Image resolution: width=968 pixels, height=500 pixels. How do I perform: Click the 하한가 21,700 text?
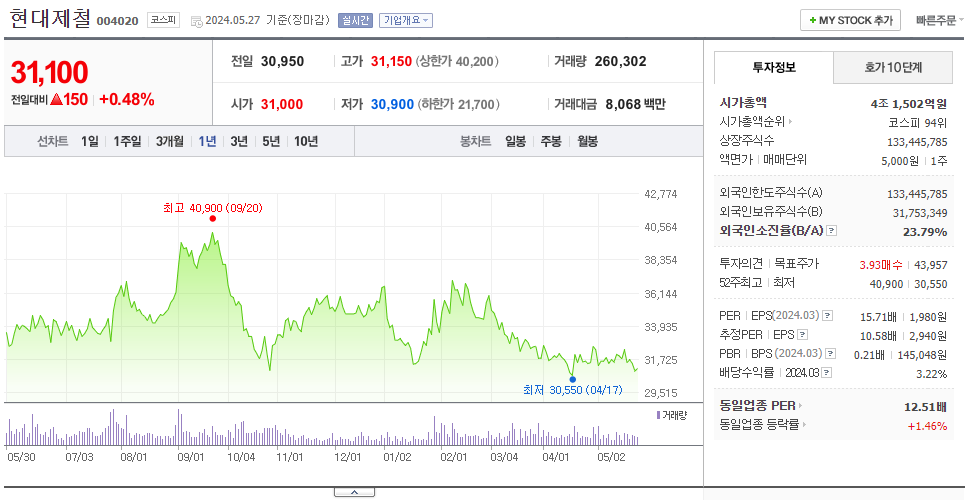pos(458,104)
